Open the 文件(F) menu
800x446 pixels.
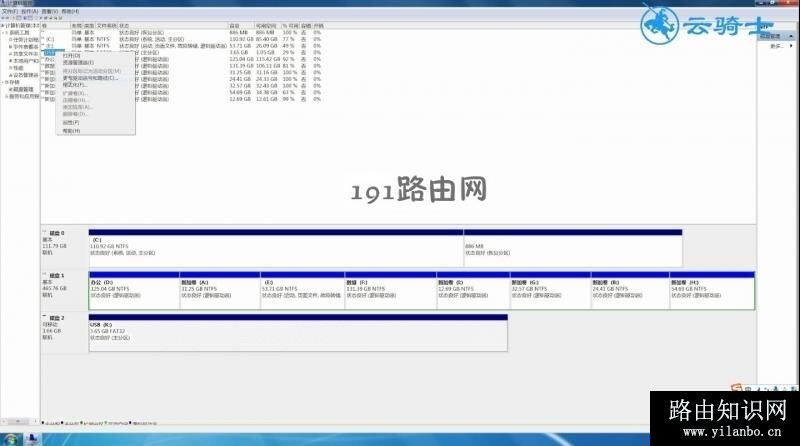pos(9,11)
